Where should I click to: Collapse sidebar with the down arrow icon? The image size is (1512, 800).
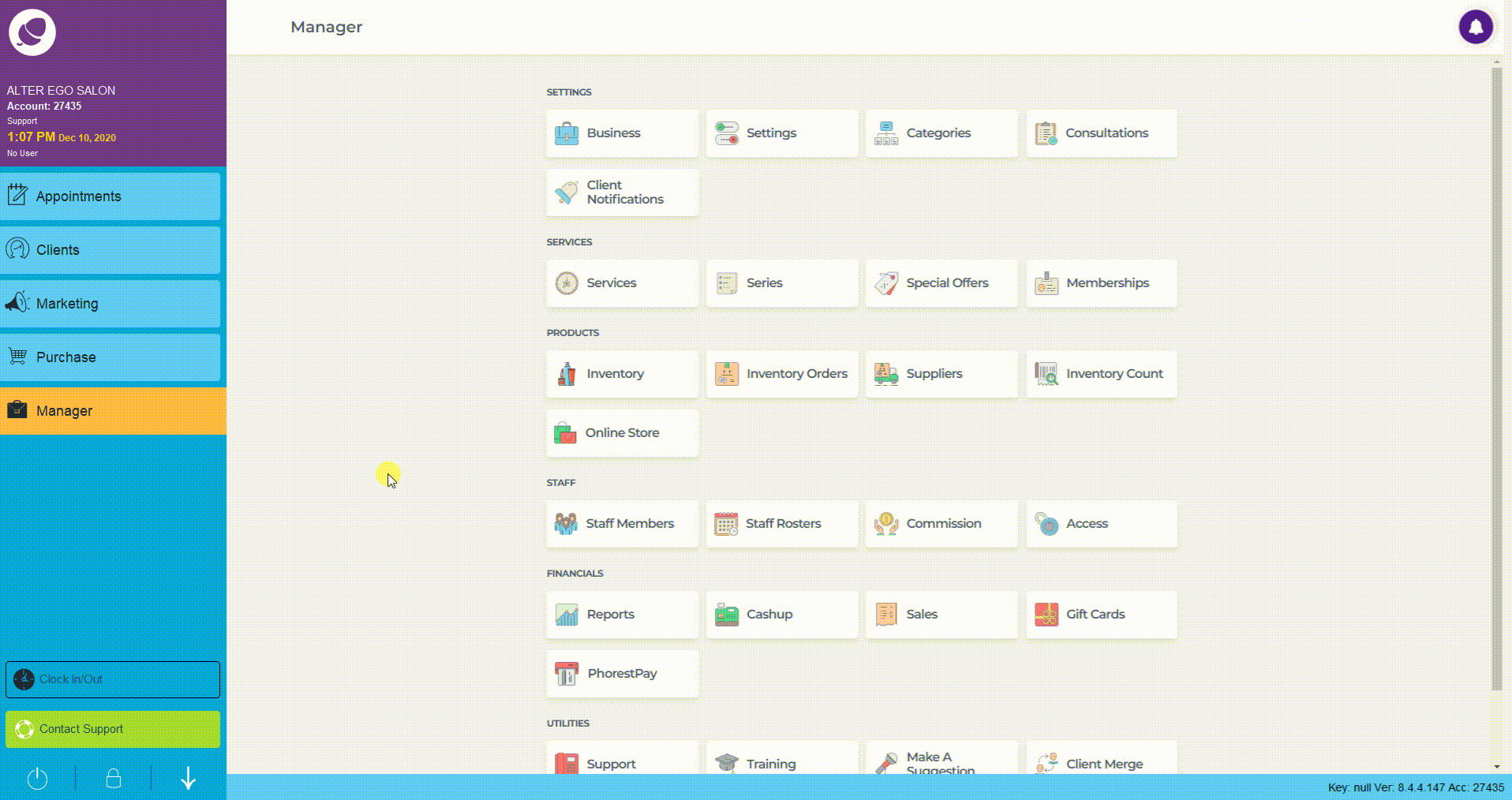point(188,779)
